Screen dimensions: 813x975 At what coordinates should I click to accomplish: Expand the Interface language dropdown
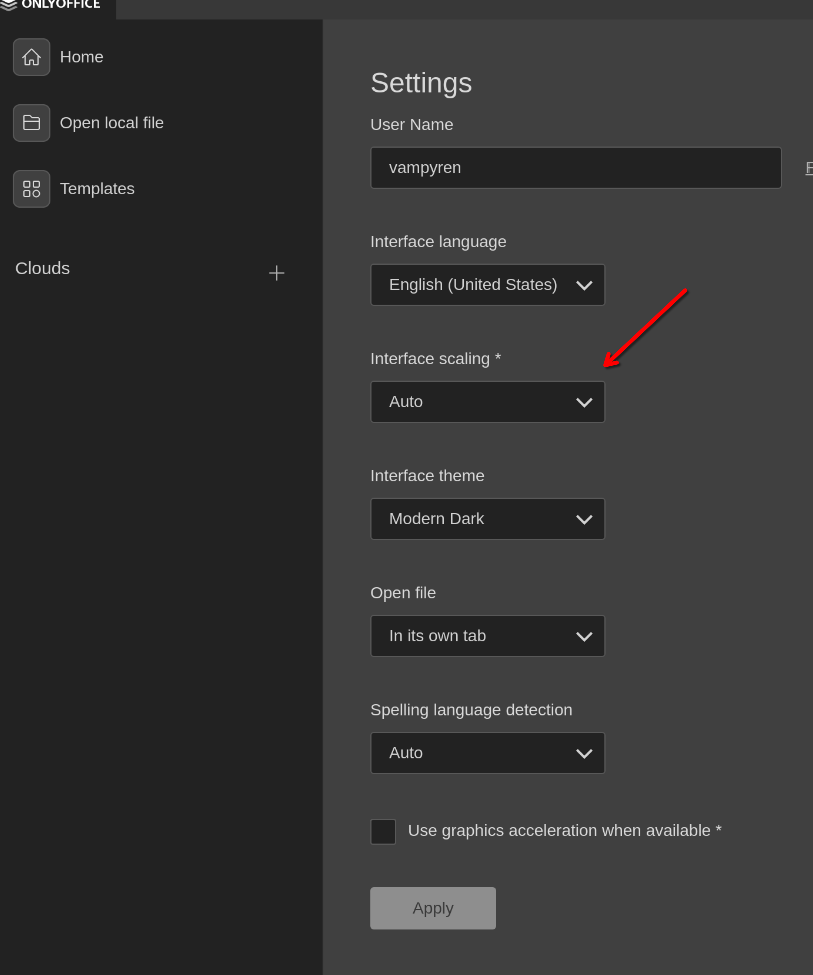coord(487,285)
